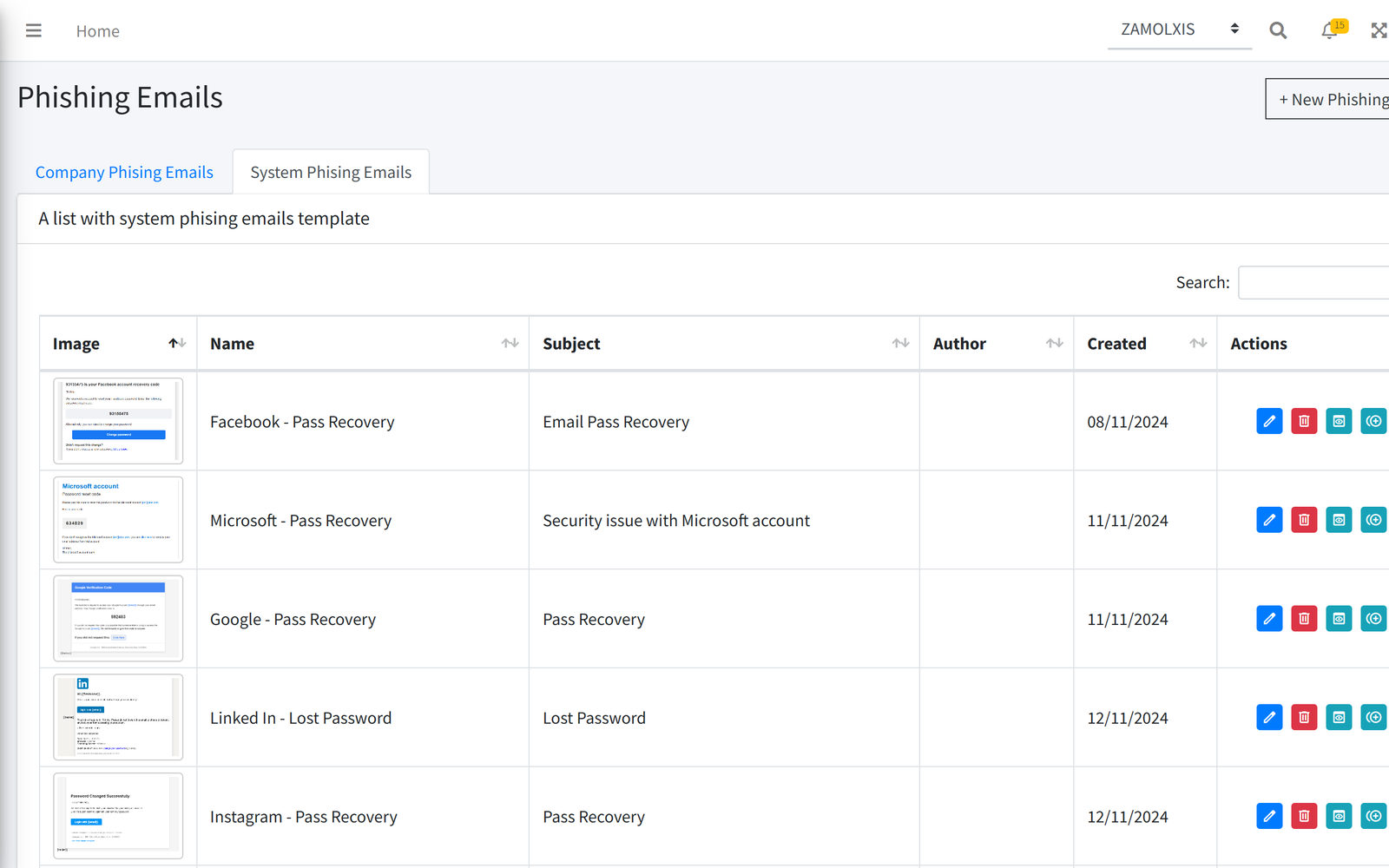Go to Home in the top bar
The height and width of the screenshot is (868, 1389).
(x=97, y=31)
